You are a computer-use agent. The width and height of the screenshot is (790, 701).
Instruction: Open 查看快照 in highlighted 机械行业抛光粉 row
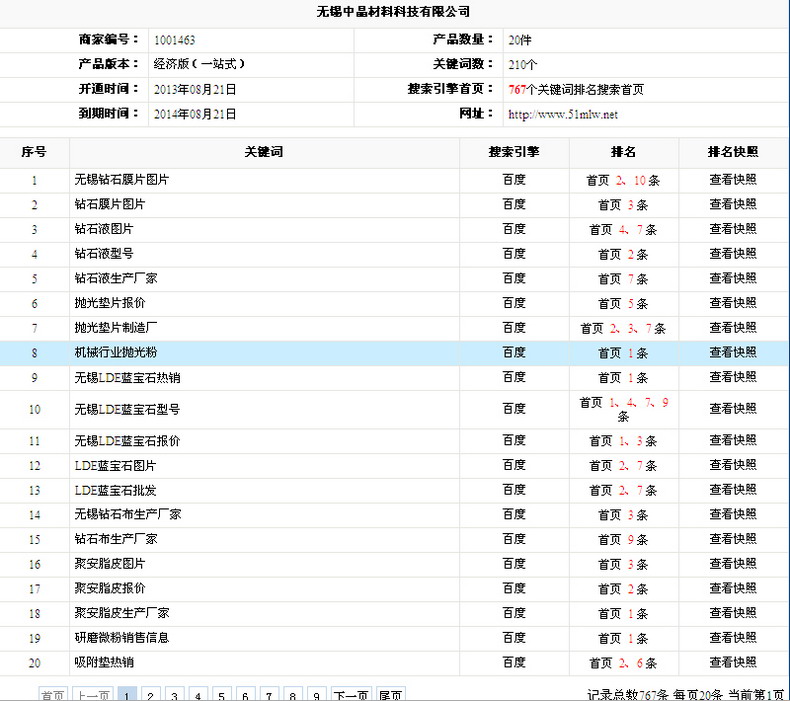[x=733, y=353]
